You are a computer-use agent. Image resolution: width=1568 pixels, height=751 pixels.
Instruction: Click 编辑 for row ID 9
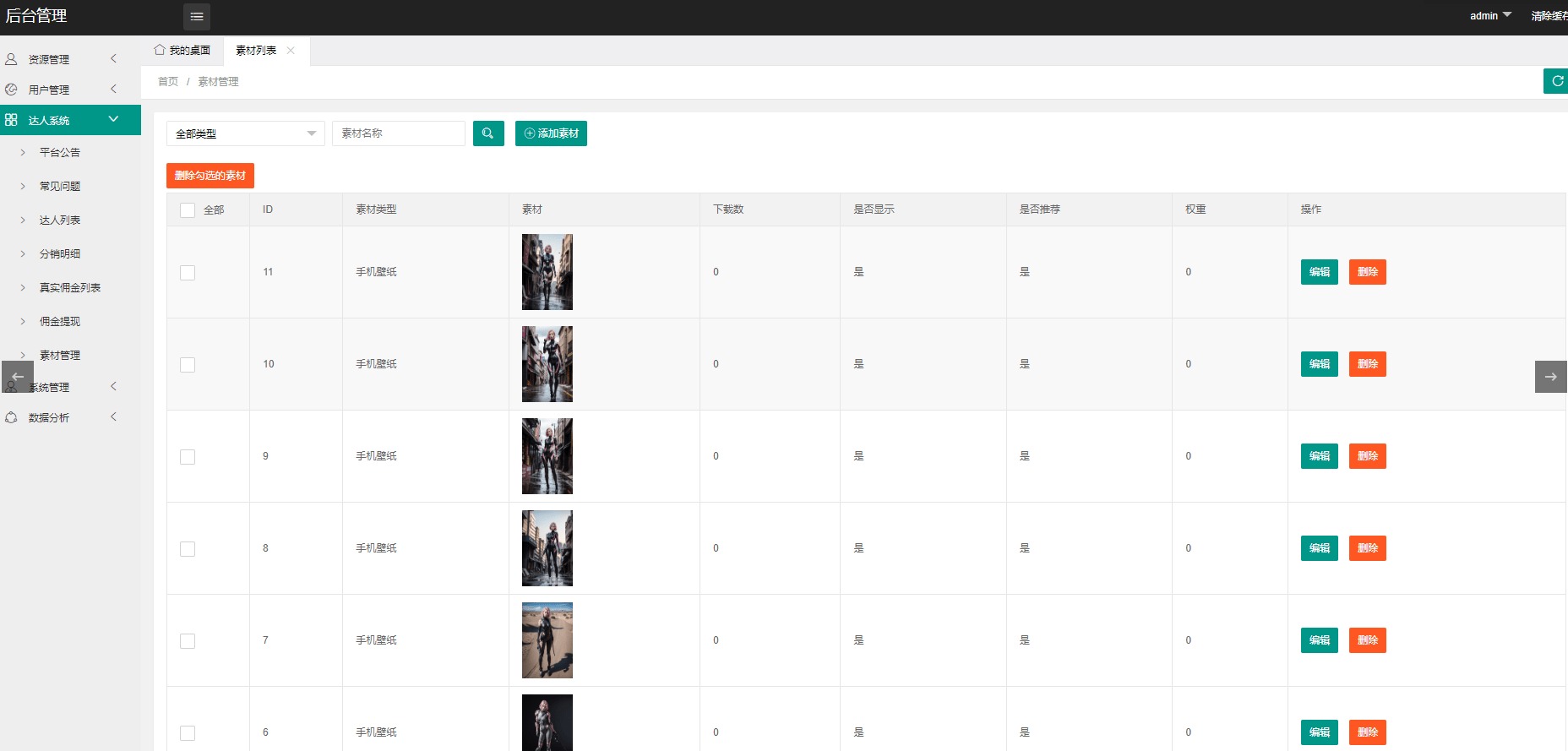(x=1320, y=456)
